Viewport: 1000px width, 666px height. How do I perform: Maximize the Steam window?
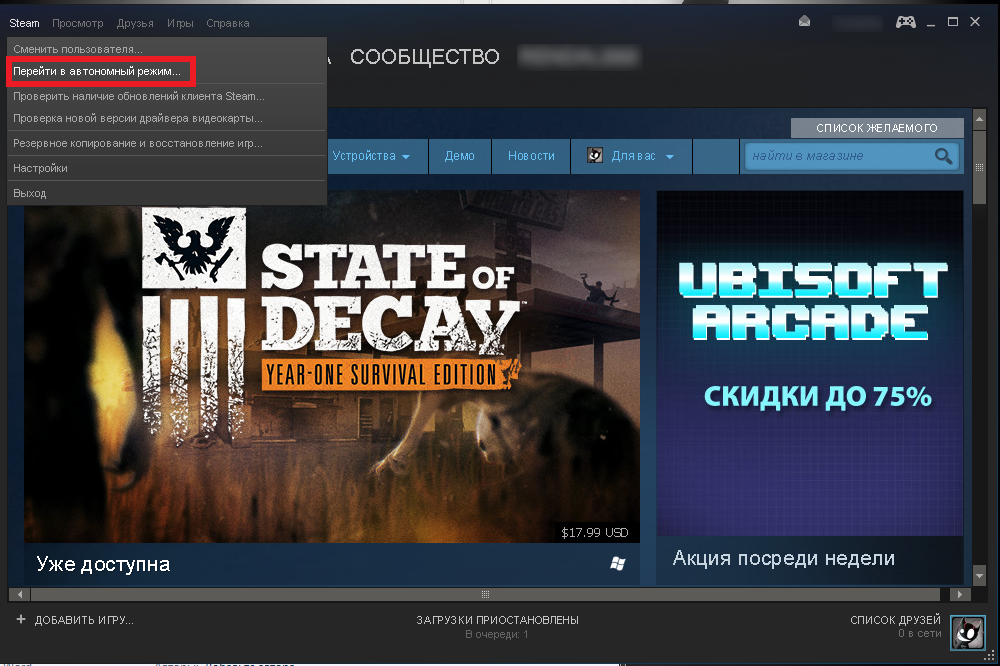[953, 22]
